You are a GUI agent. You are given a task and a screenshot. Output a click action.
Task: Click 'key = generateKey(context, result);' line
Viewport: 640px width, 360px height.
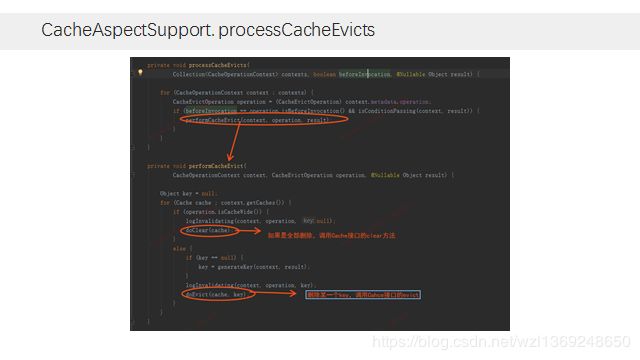(x=254, y=267)
